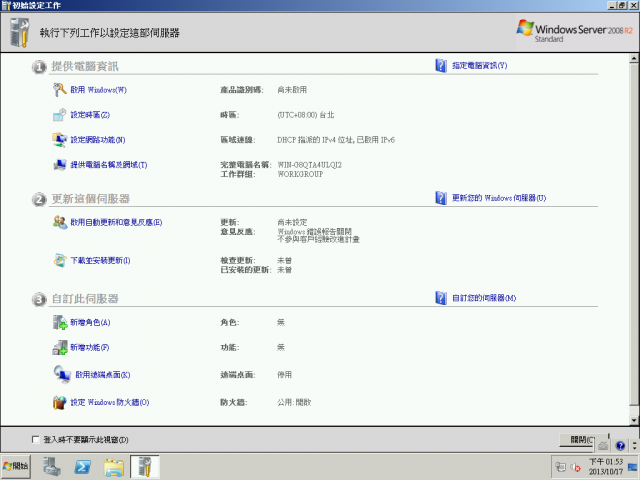This screenshot has width=640, height=480.
Task: Click the computer name WIN-G8QTA4ULQI2 text
Action: click(x=309, y=165)
